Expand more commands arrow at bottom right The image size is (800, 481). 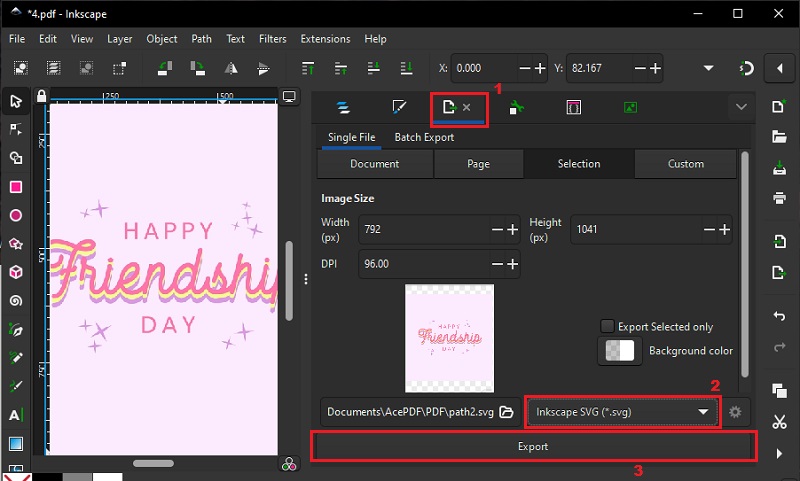click(x=779, y=453)
